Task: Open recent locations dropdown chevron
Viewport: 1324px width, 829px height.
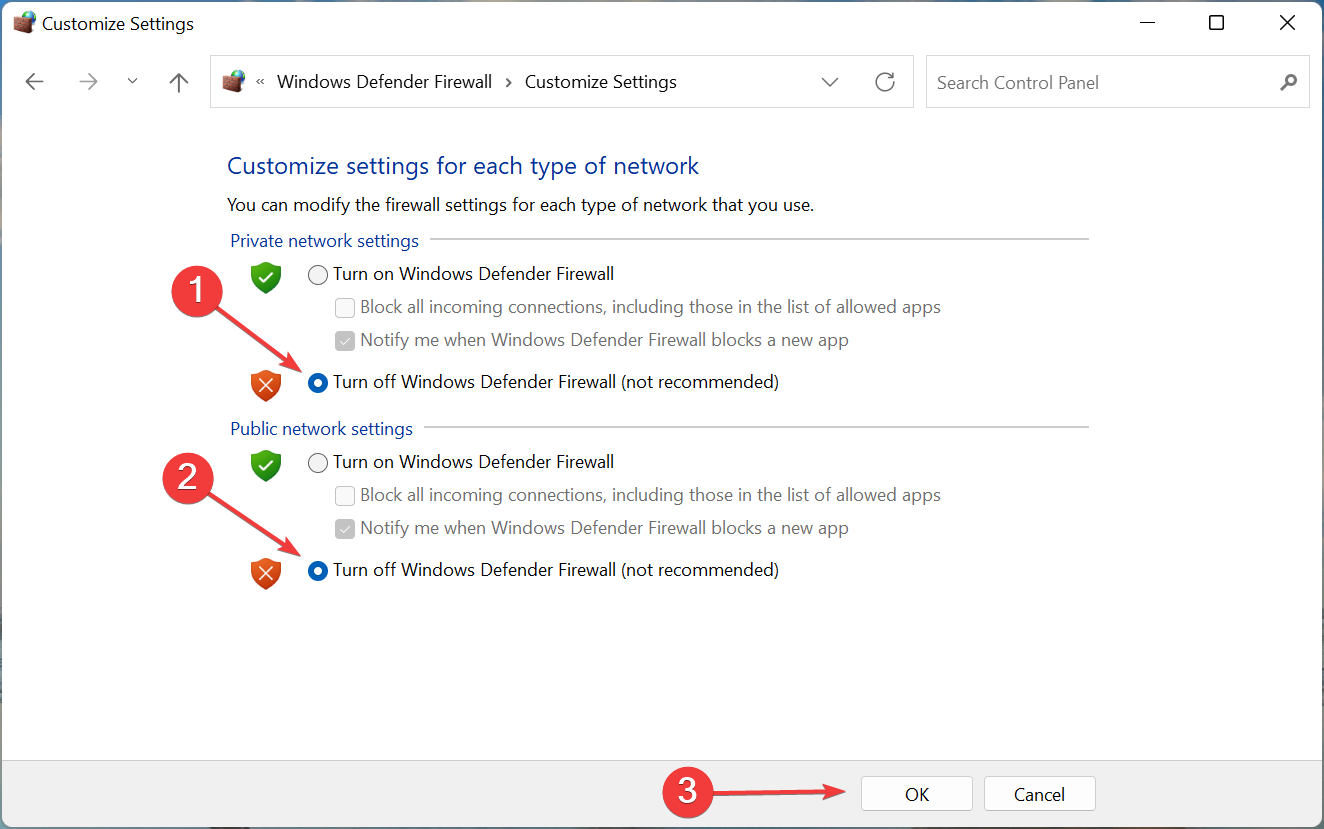Action: (132, 82)
